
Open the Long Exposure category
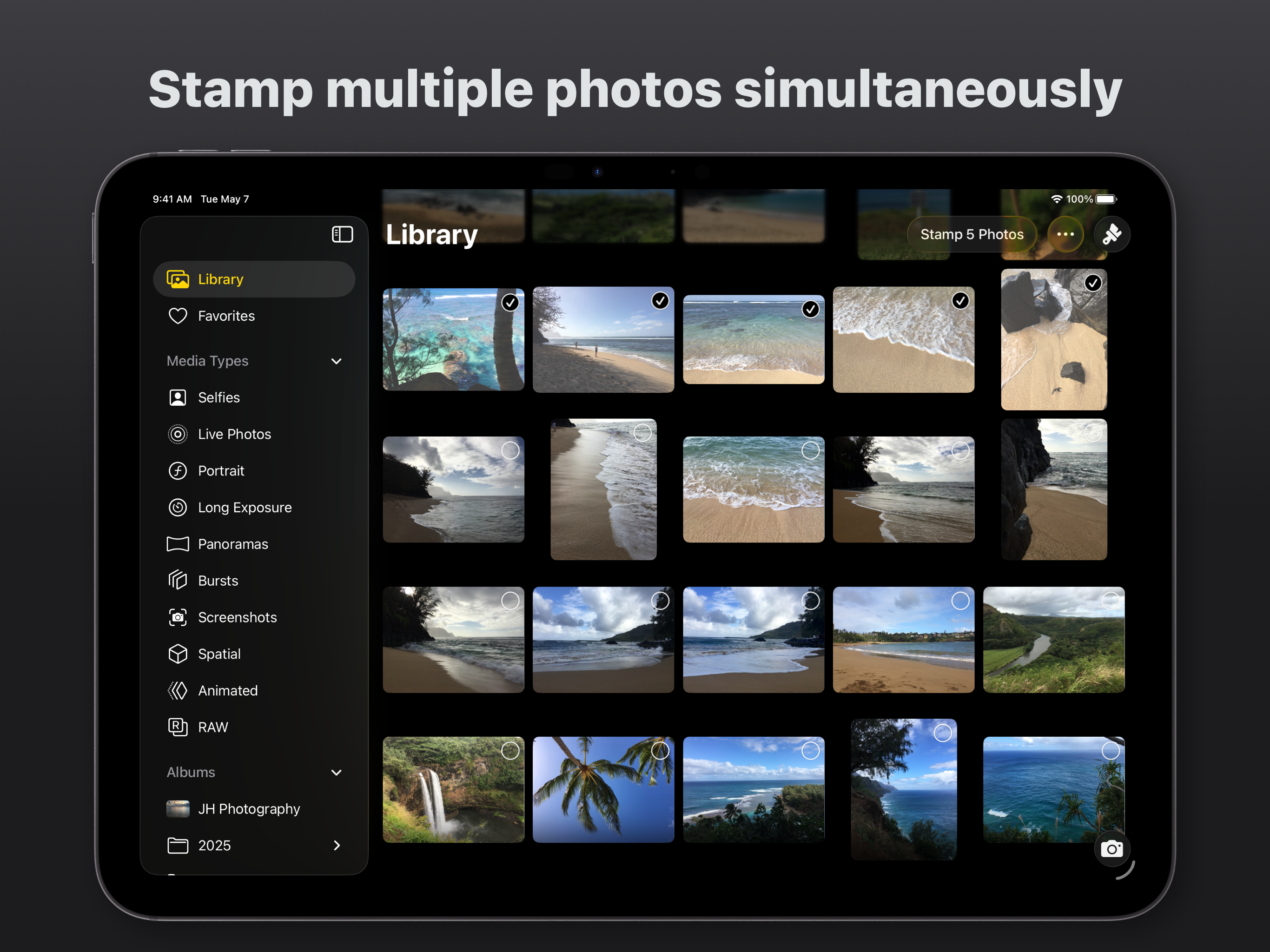click(x=245, y=508)
